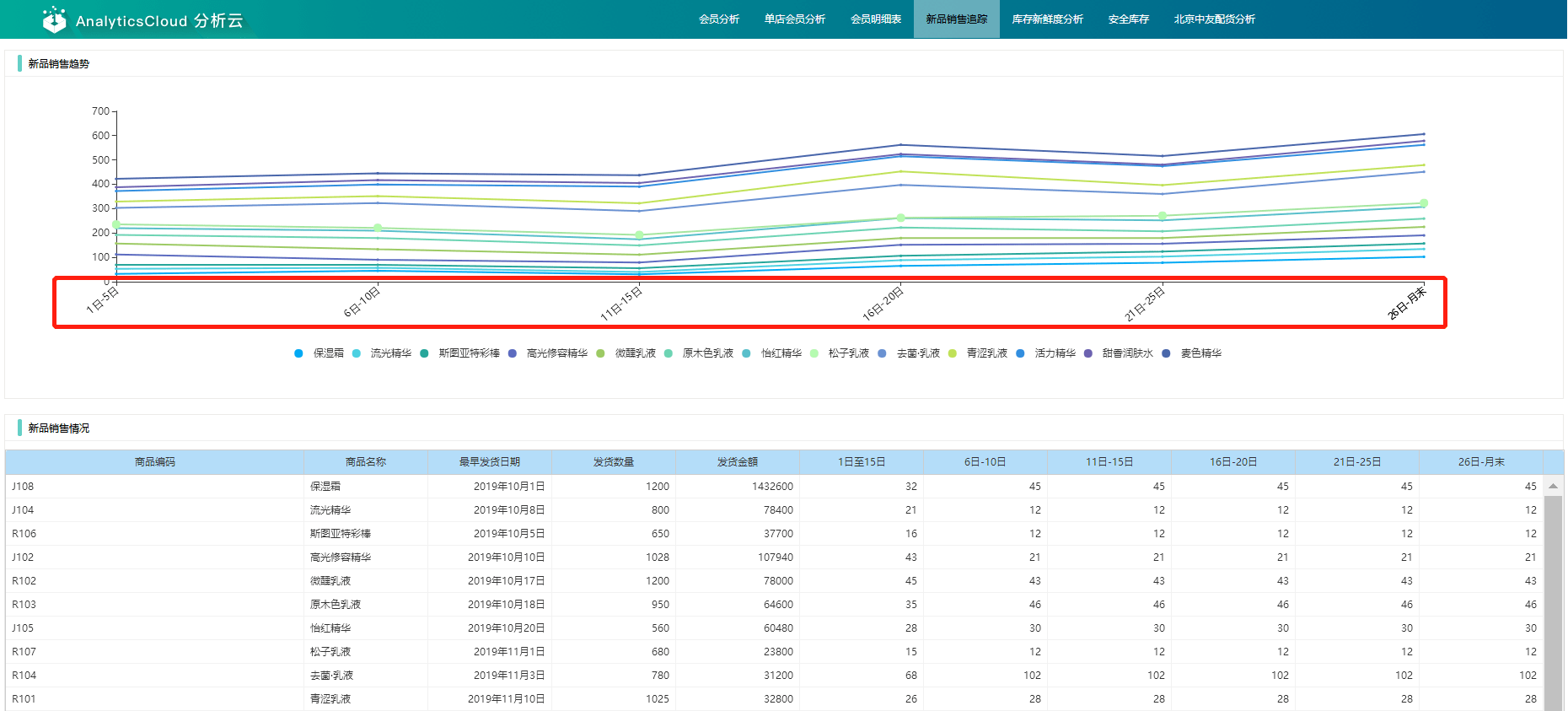Click the 26日-月末 table column header
This screenshot has height=711, width=1568.
(1481, 462)
